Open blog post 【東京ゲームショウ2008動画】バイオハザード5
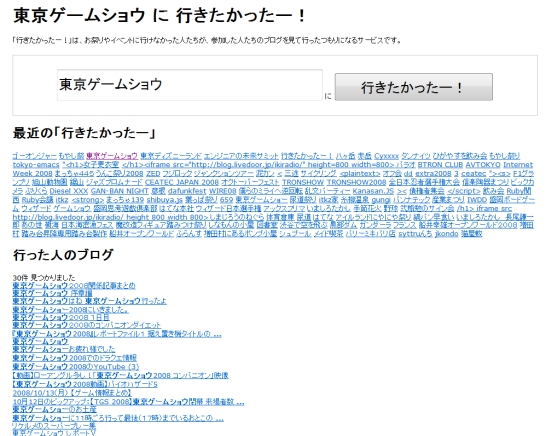The height and width of the screenshot is (436, 550). (x=85, y=384)
